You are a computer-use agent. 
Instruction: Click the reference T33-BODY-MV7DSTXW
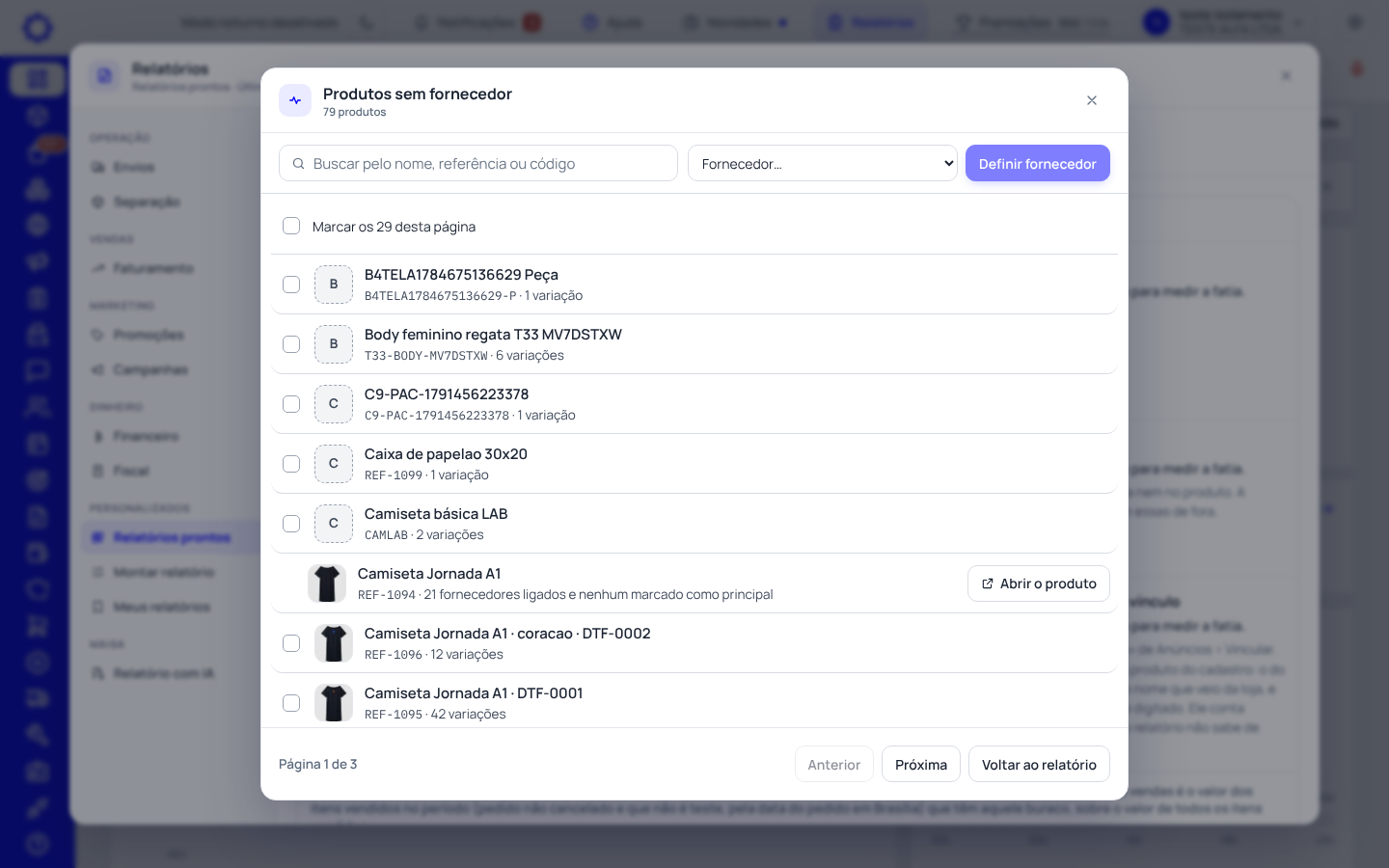[426, 356]
